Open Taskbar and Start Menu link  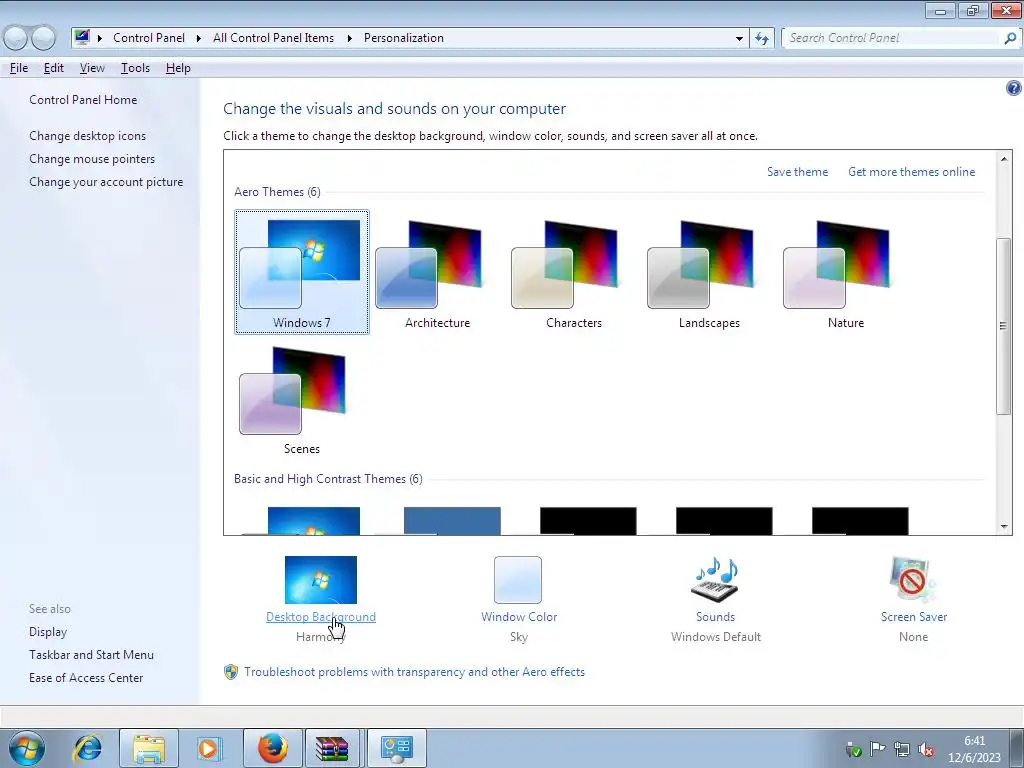pyautogui.click(x=91, y=655)
